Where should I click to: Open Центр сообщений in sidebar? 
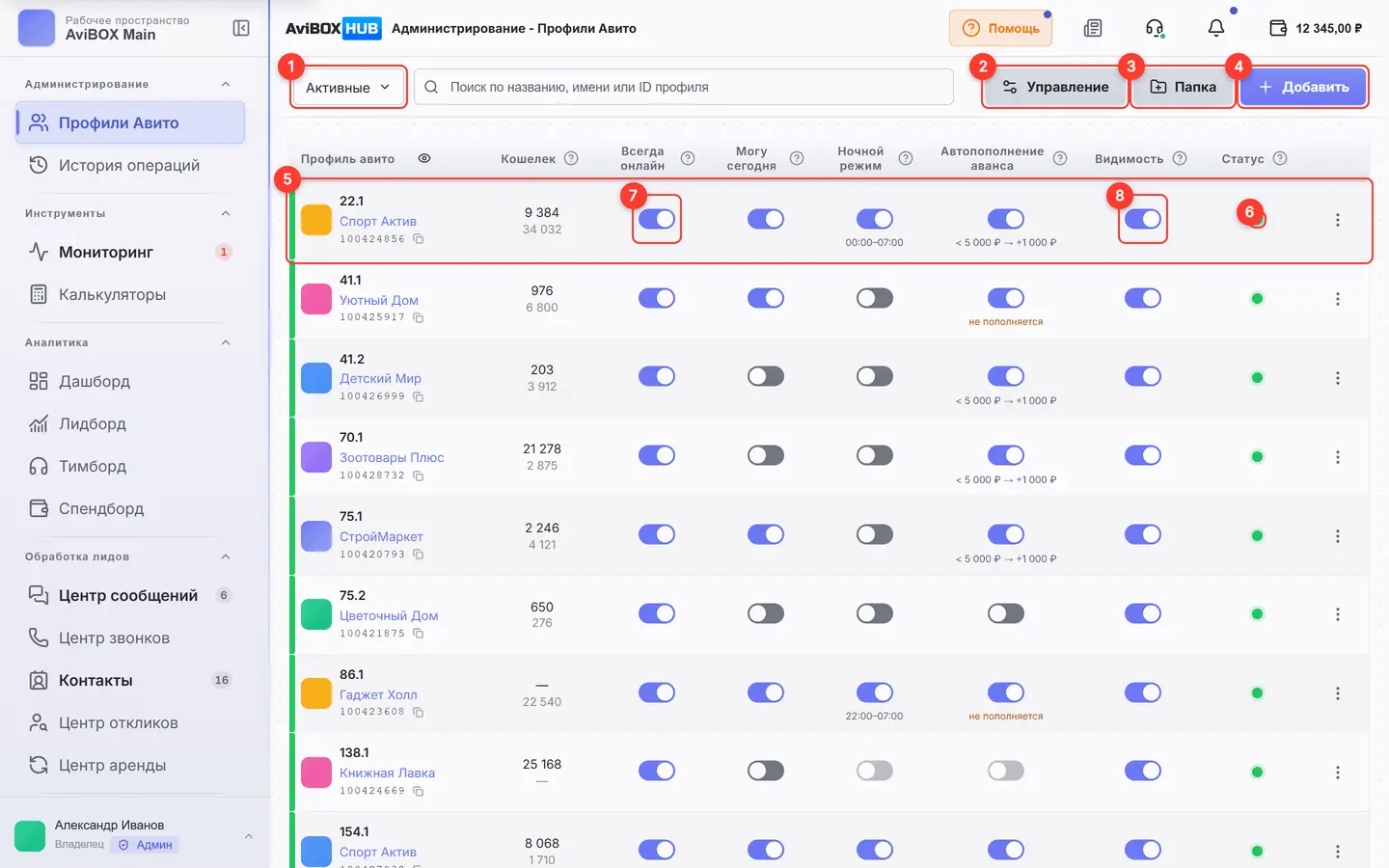pos(130,595)
